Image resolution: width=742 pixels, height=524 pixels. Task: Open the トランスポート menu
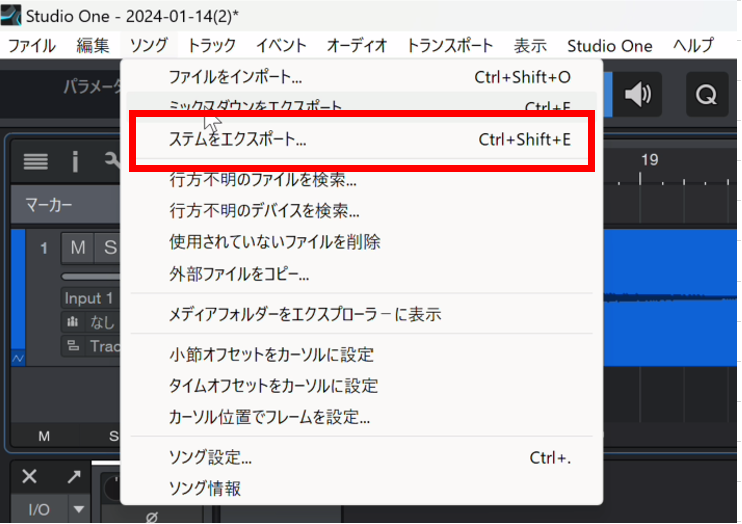pyautogui.click(x=450, y=46)
